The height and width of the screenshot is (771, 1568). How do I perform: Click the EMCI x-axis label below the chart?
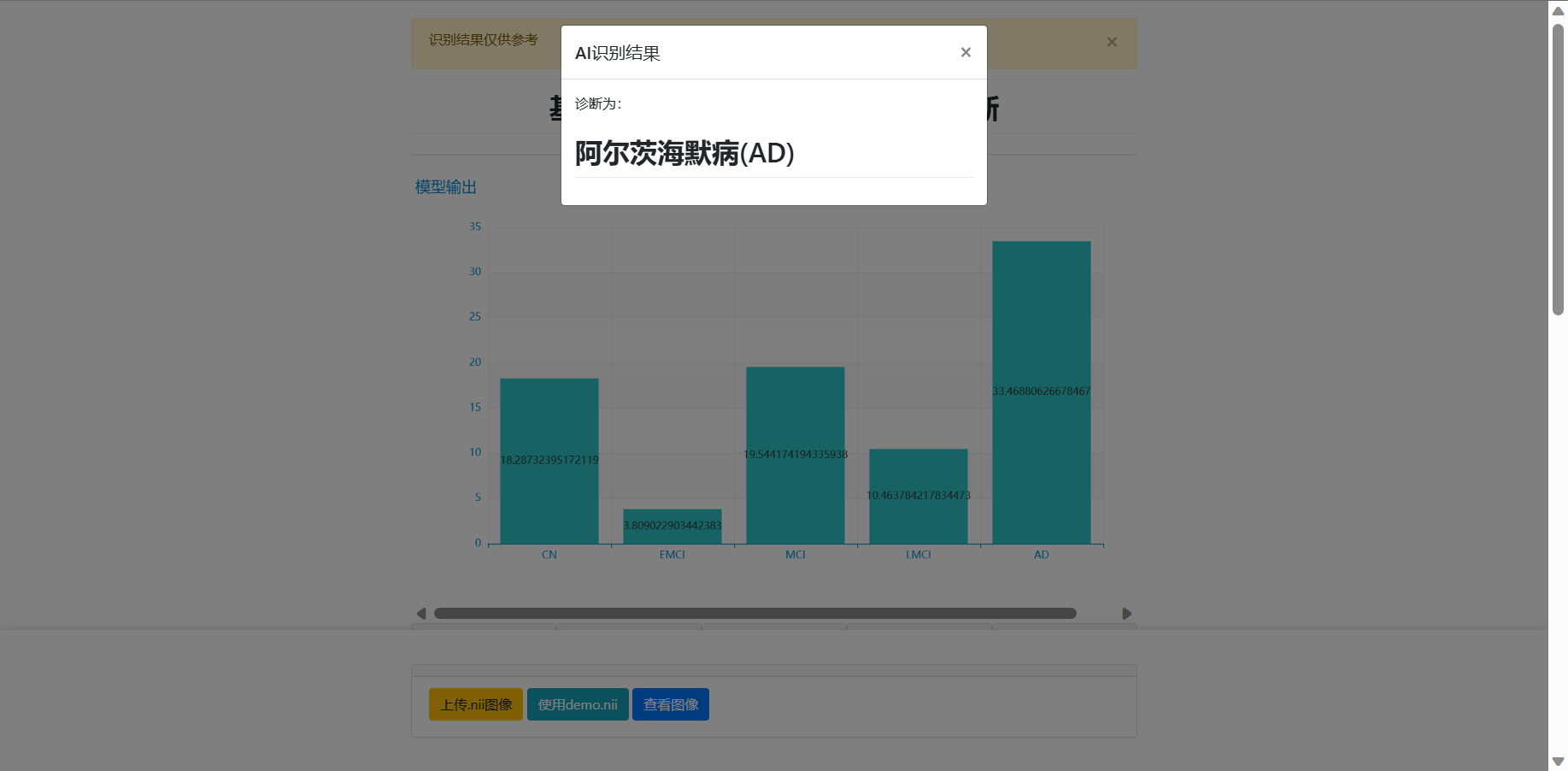[x=672, y=555]
